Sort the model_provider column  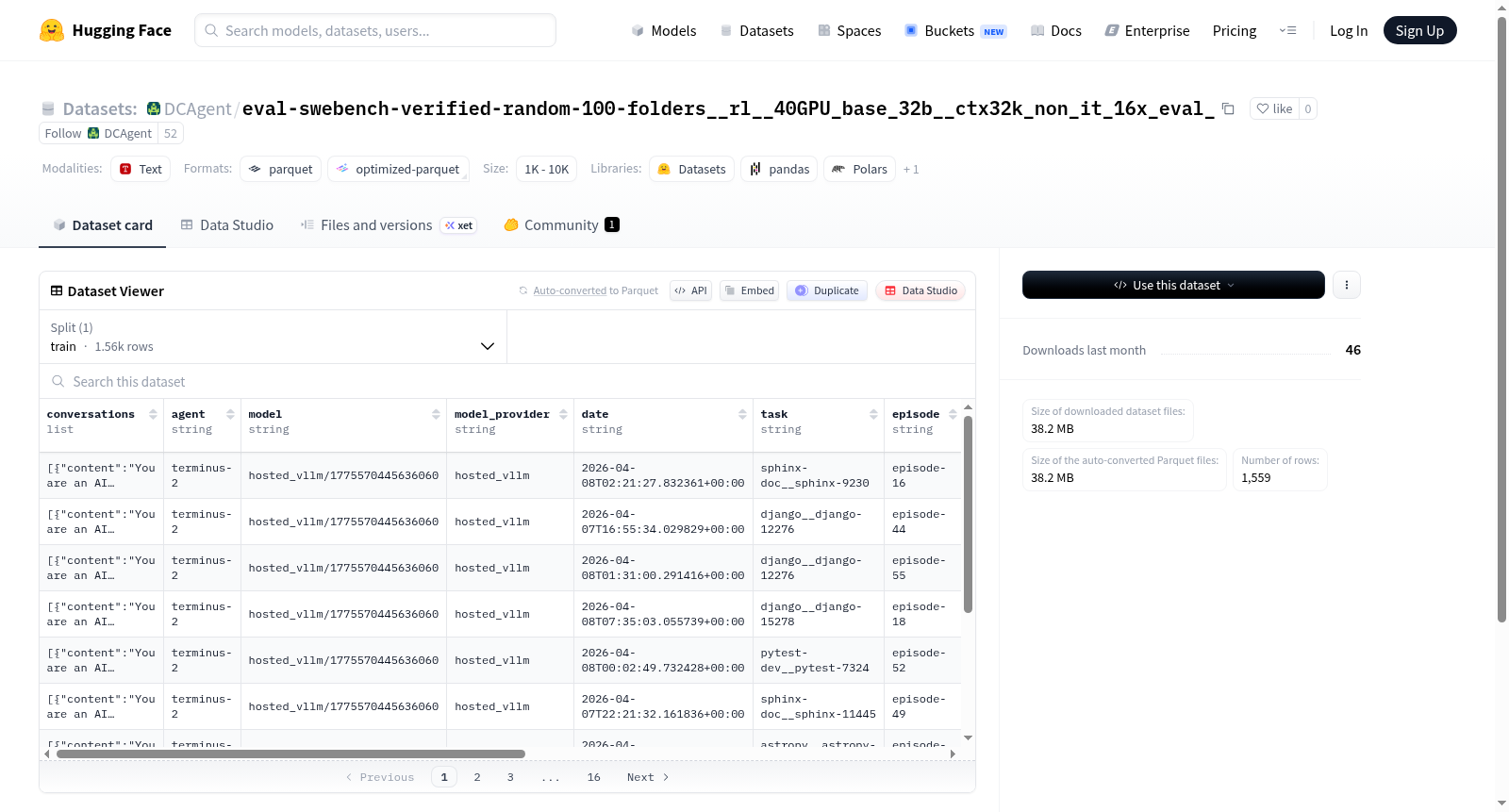(563, 414)
